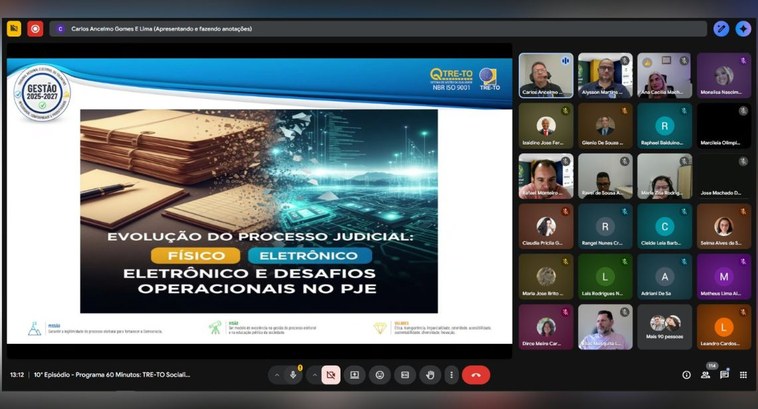Click the blue Gemini sparkle icon at top right
The width and height of the screenshot is (758, 409).
pos(743,29)
